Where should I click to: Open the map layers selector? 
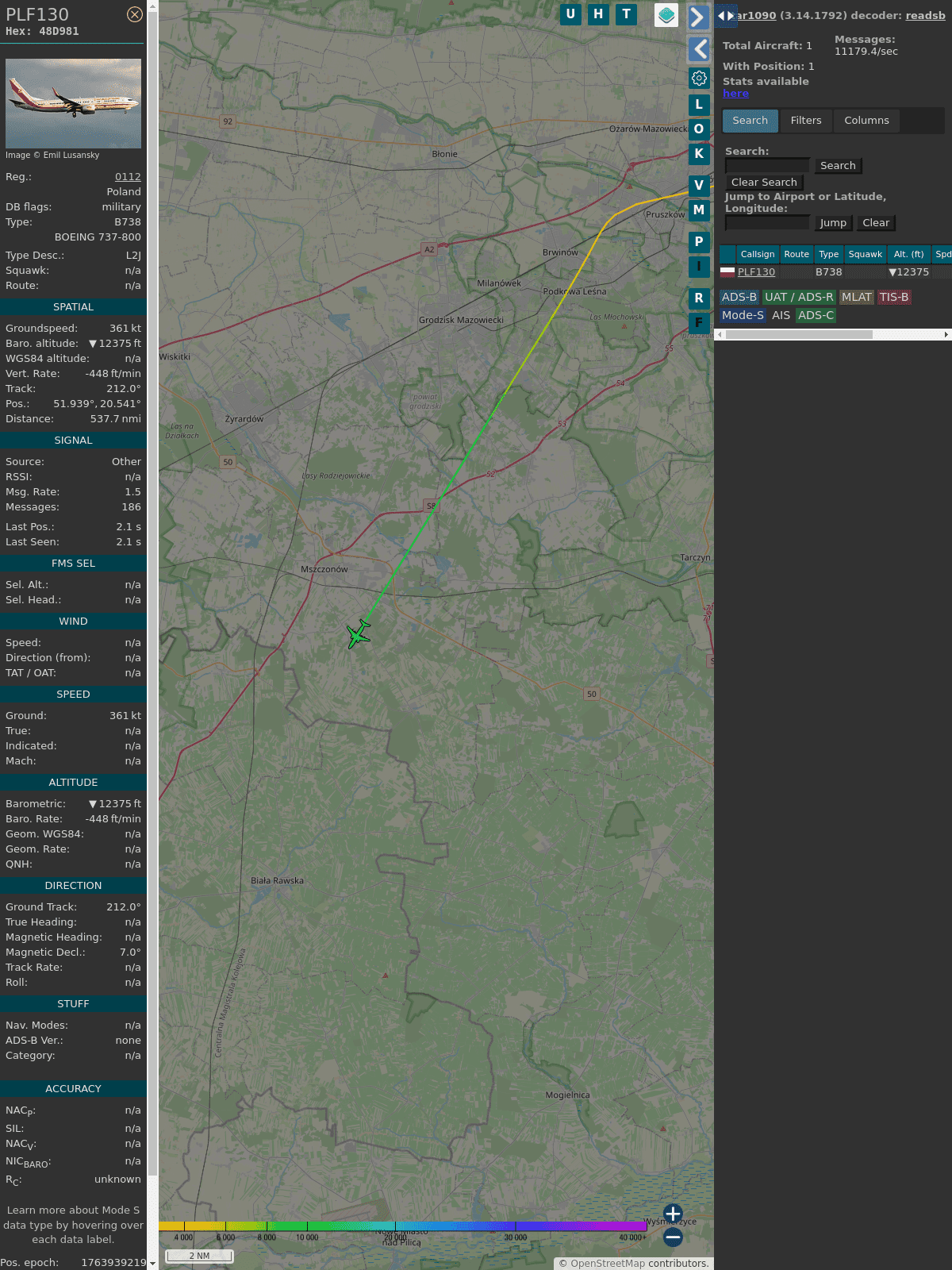(x=666, y=15)
